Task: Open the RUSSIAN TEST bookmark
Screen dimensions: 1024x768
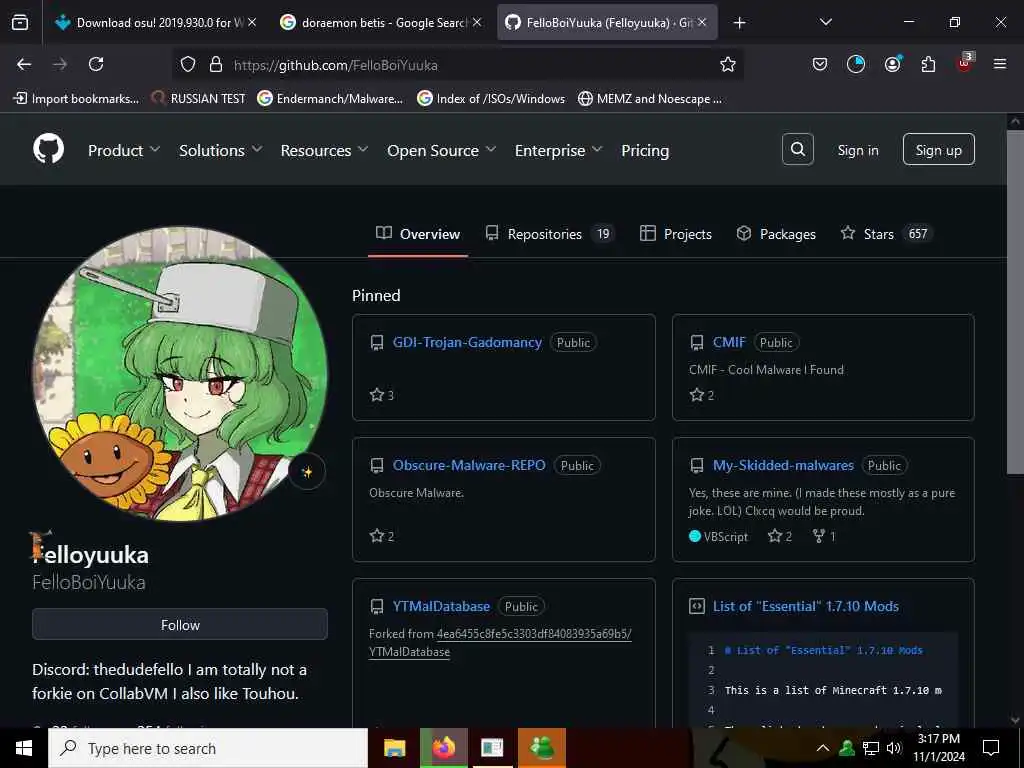Action: [198, 99]
